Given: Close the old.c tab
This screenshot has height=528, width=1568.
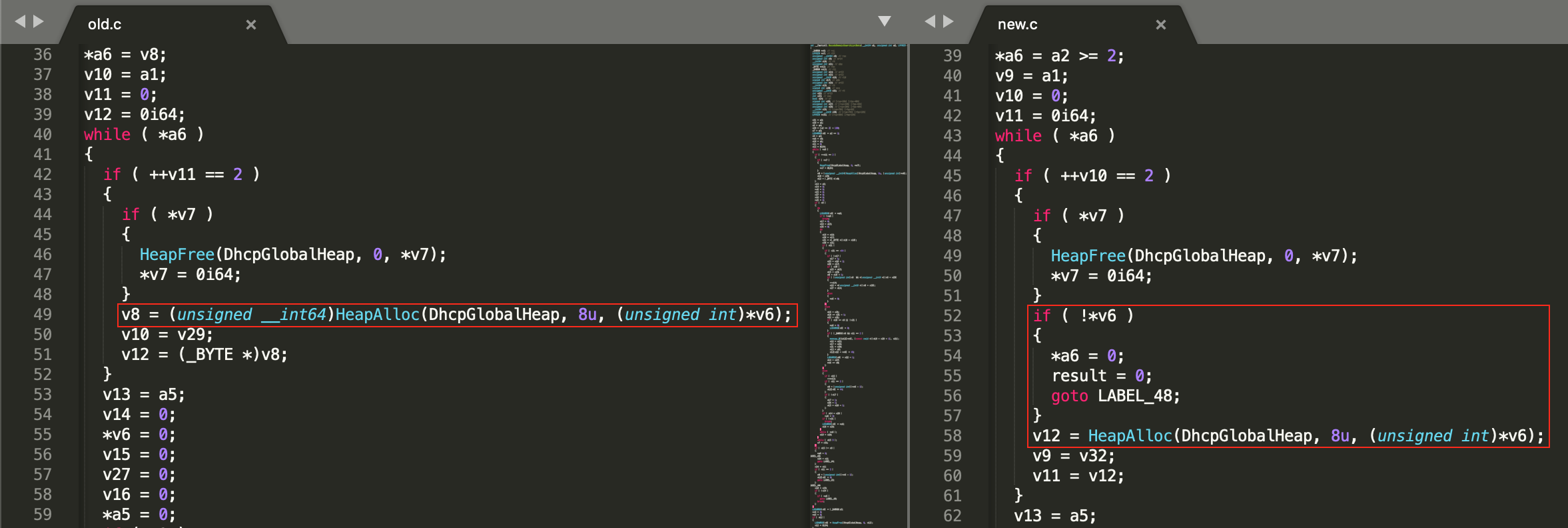Looking at the screenshot, I should pyautogui.click(x=251, y=25).
